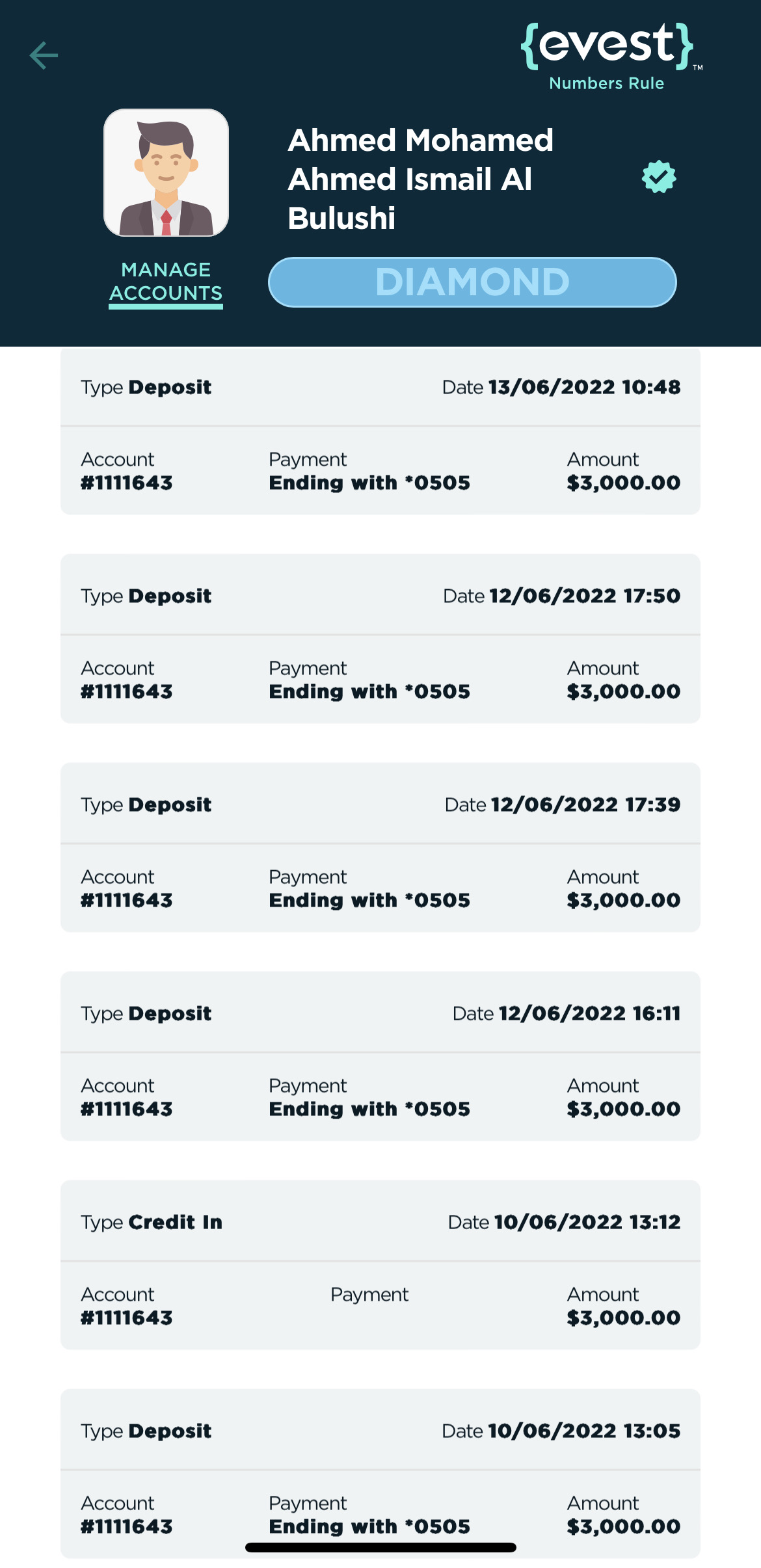
Task: Tap the payment card on 17:39 deposit
Action: coord(369,901)
